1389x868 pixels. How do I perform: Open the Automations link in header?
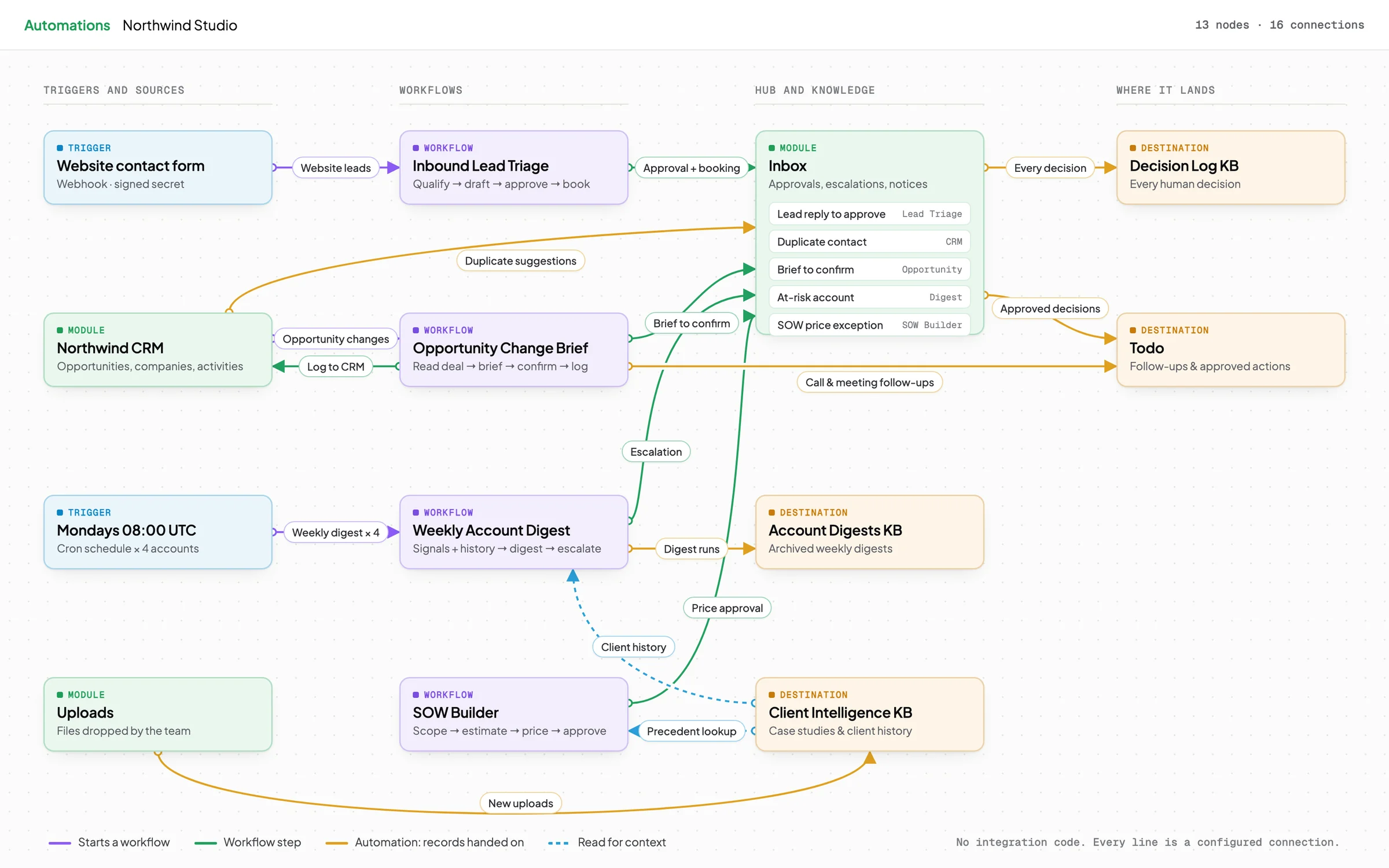[x=67, y=25]
